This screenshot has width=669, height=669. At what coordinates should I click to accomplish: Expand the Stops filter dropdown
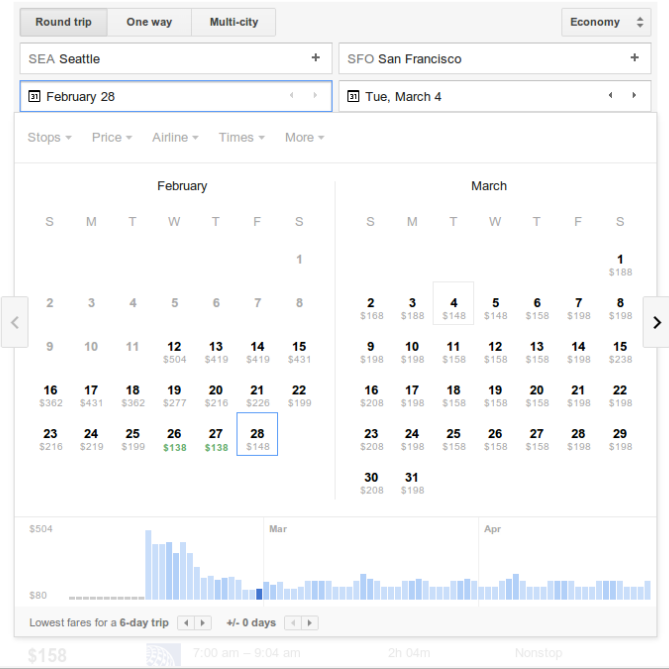[x=49, y=137]
